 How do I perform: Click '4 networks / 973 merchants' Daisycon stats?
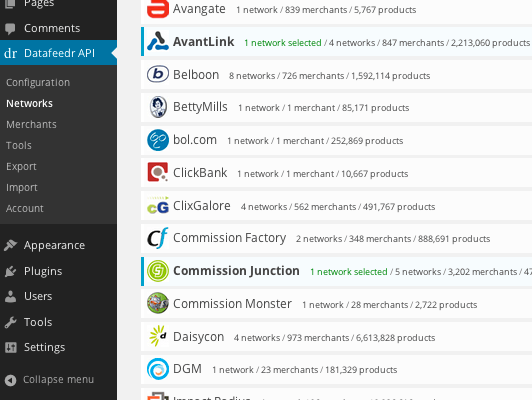click(291, 338)
